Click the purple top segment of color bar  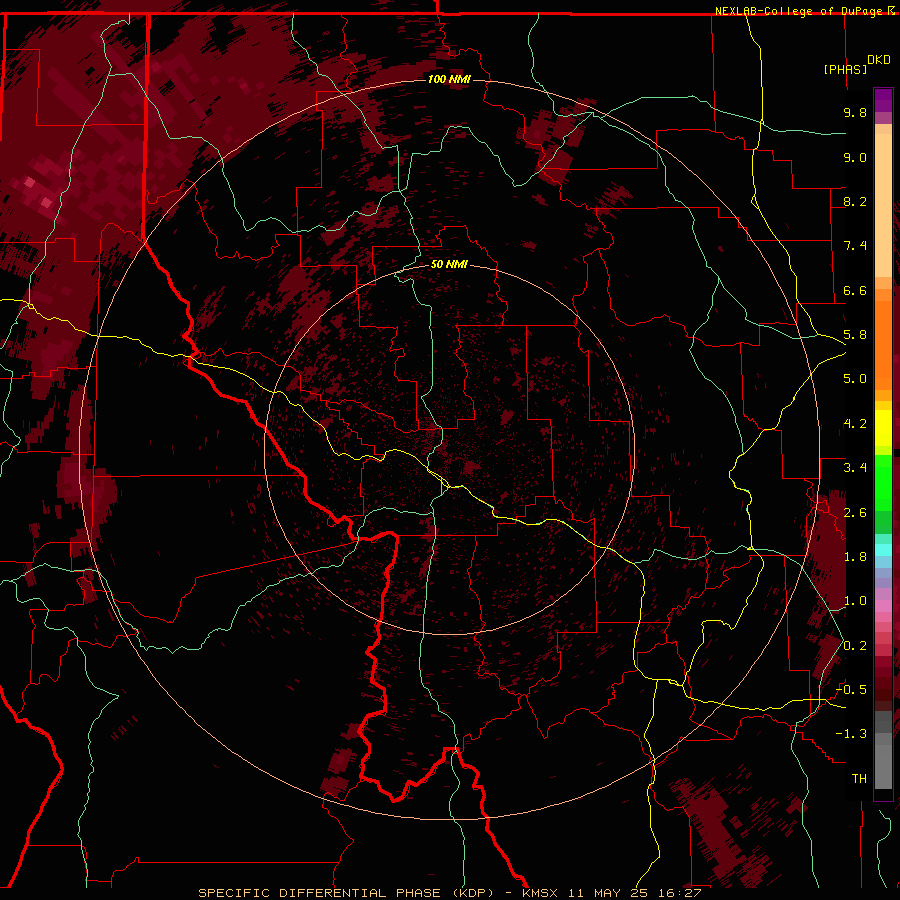click(x=883, y=100)
